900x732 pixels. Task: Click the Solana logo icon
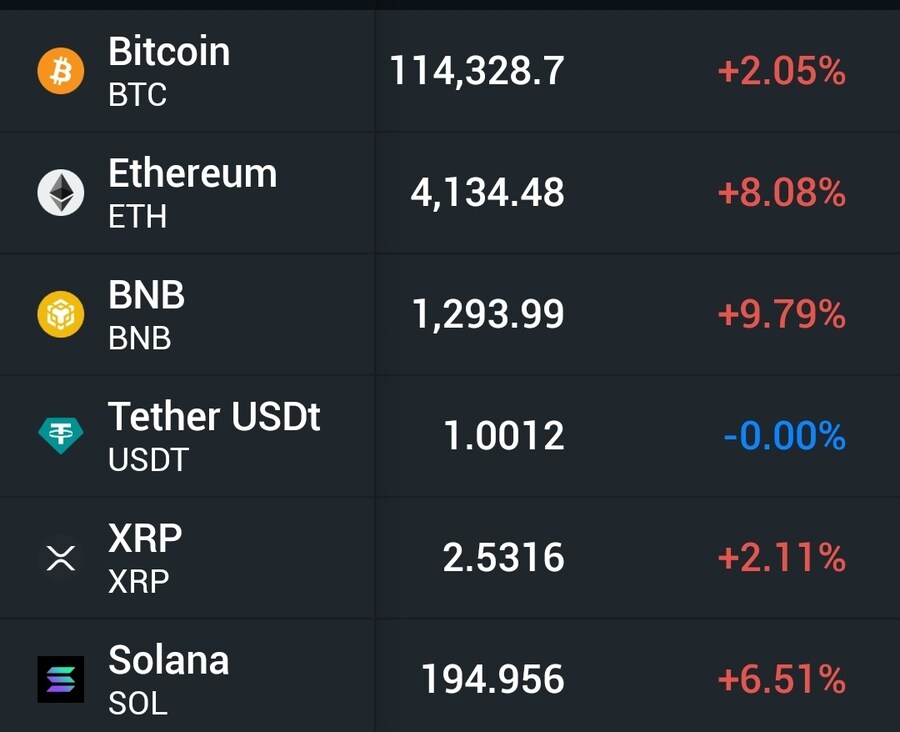point(61,679)
